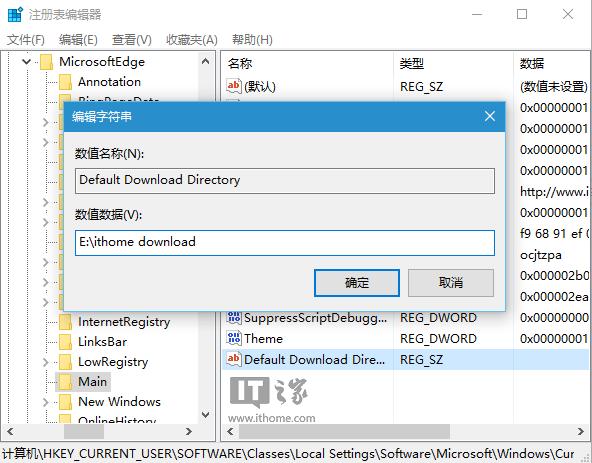The image size is (592, 463).
Task: Click REG_SZ type of Default Download row
Action: [421, 360]
